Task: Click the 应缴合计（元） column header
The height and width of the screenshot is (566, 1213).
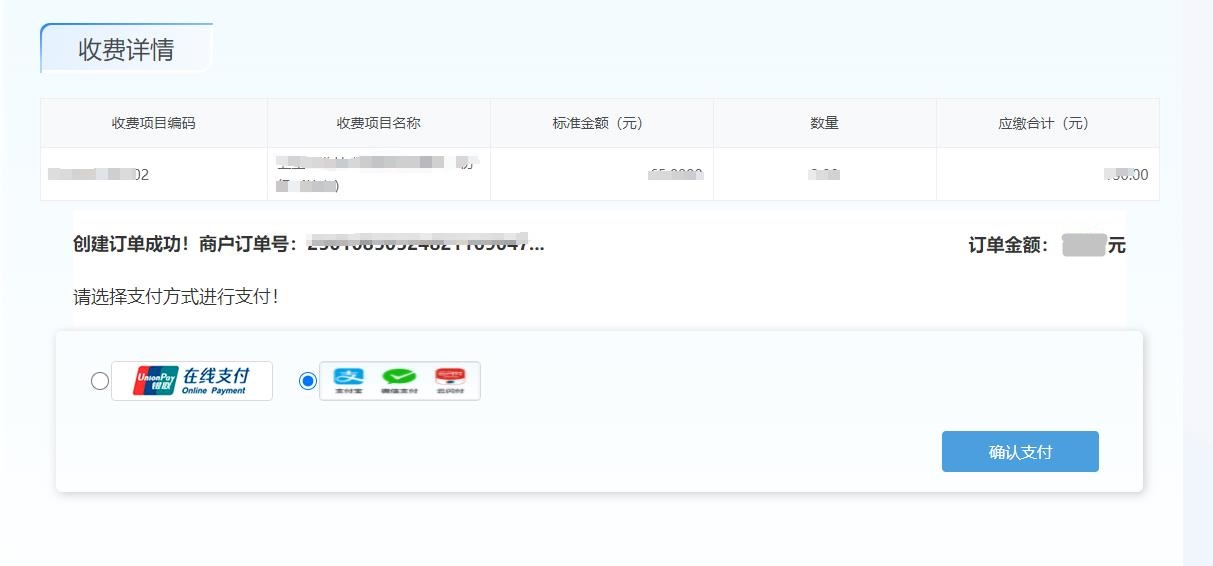Action: [1047, 124]
